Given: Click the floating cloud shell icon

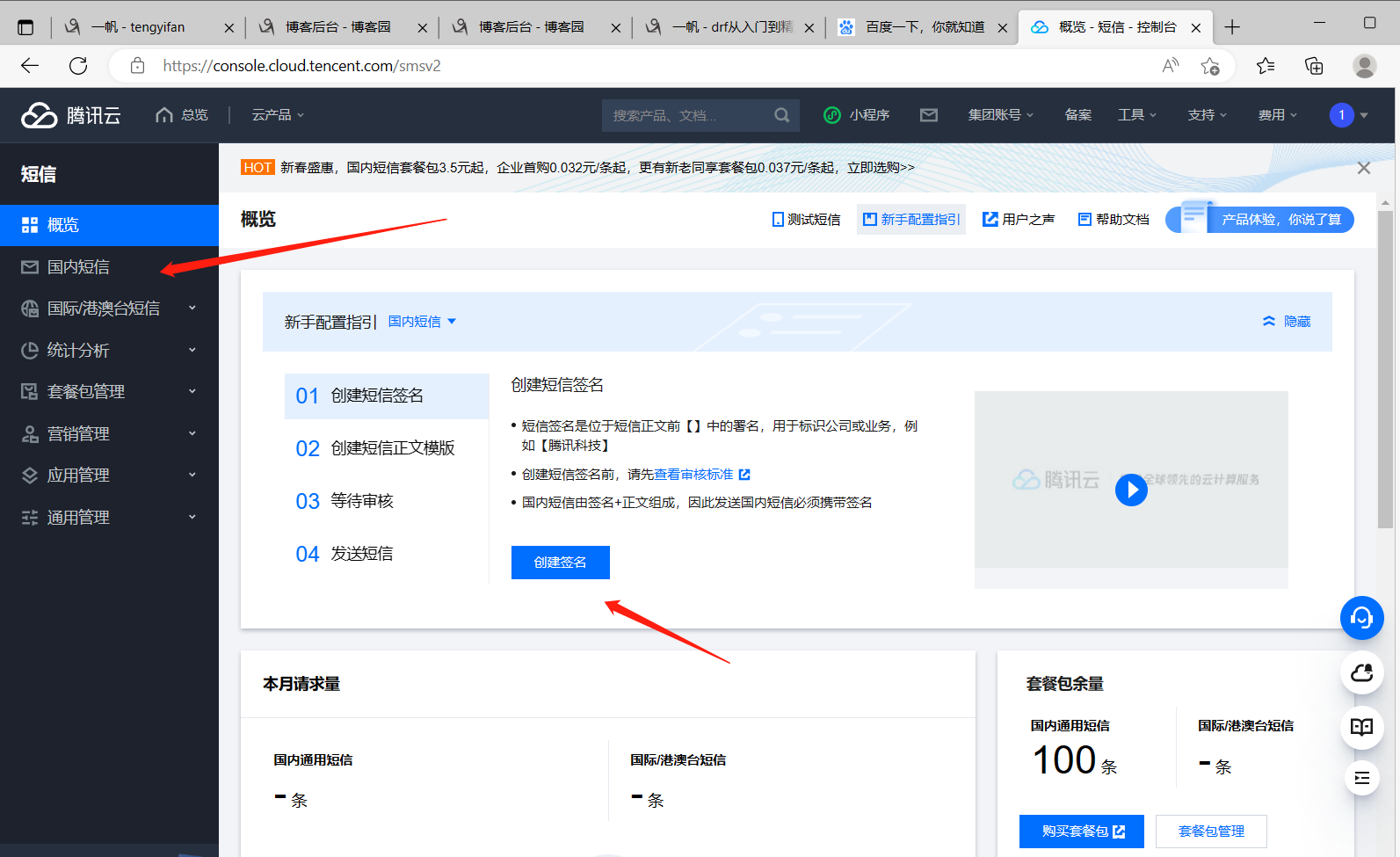Looking at the screenshot, I should 1362,673.
